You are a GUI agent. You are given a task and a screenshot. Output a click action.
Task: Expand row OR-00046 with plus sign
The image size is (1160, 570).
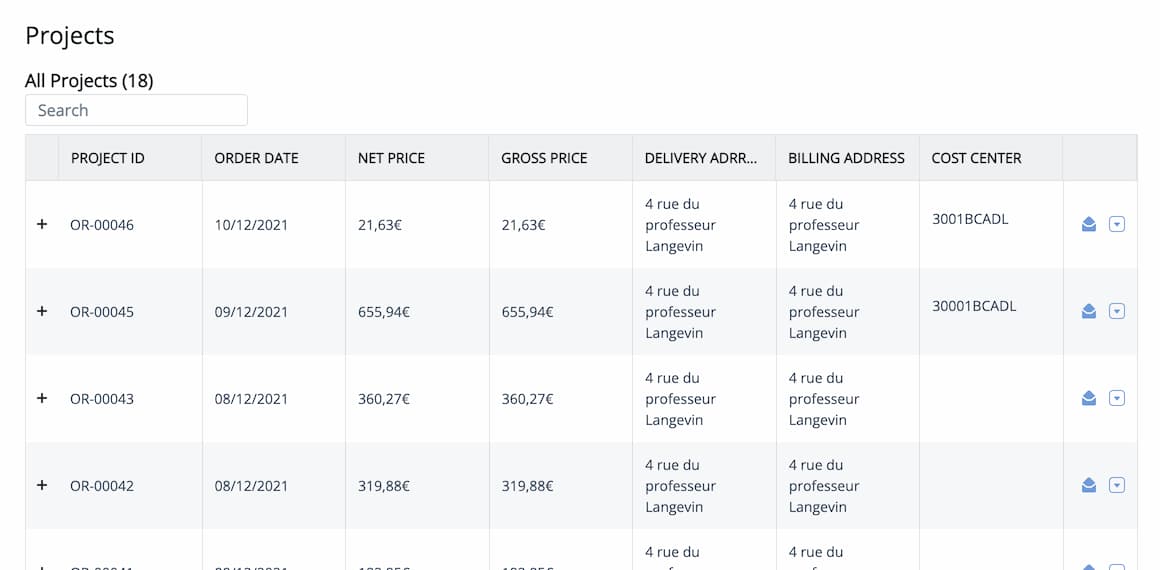point(42,224)
